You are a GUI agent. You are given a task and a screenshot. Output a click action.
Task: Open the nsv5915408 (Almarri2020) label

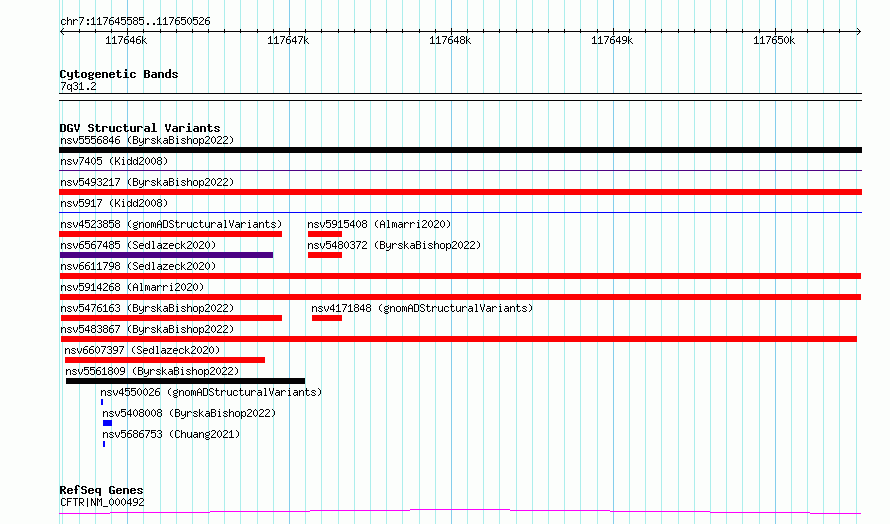point(379,224)
